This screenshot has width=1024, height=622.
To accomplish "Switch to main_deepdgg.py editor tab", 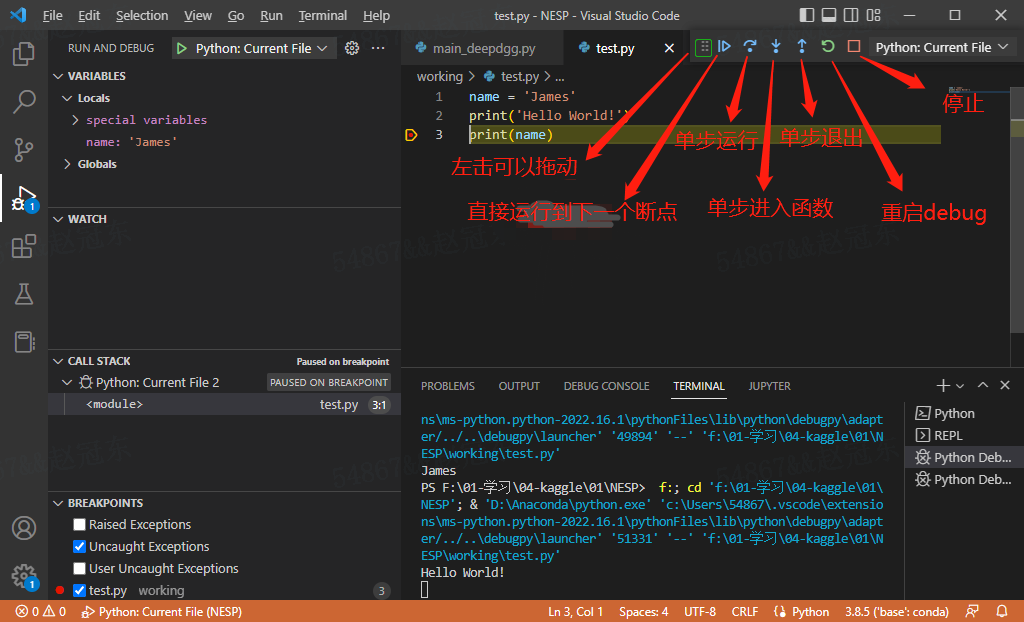I will (483, 48).
